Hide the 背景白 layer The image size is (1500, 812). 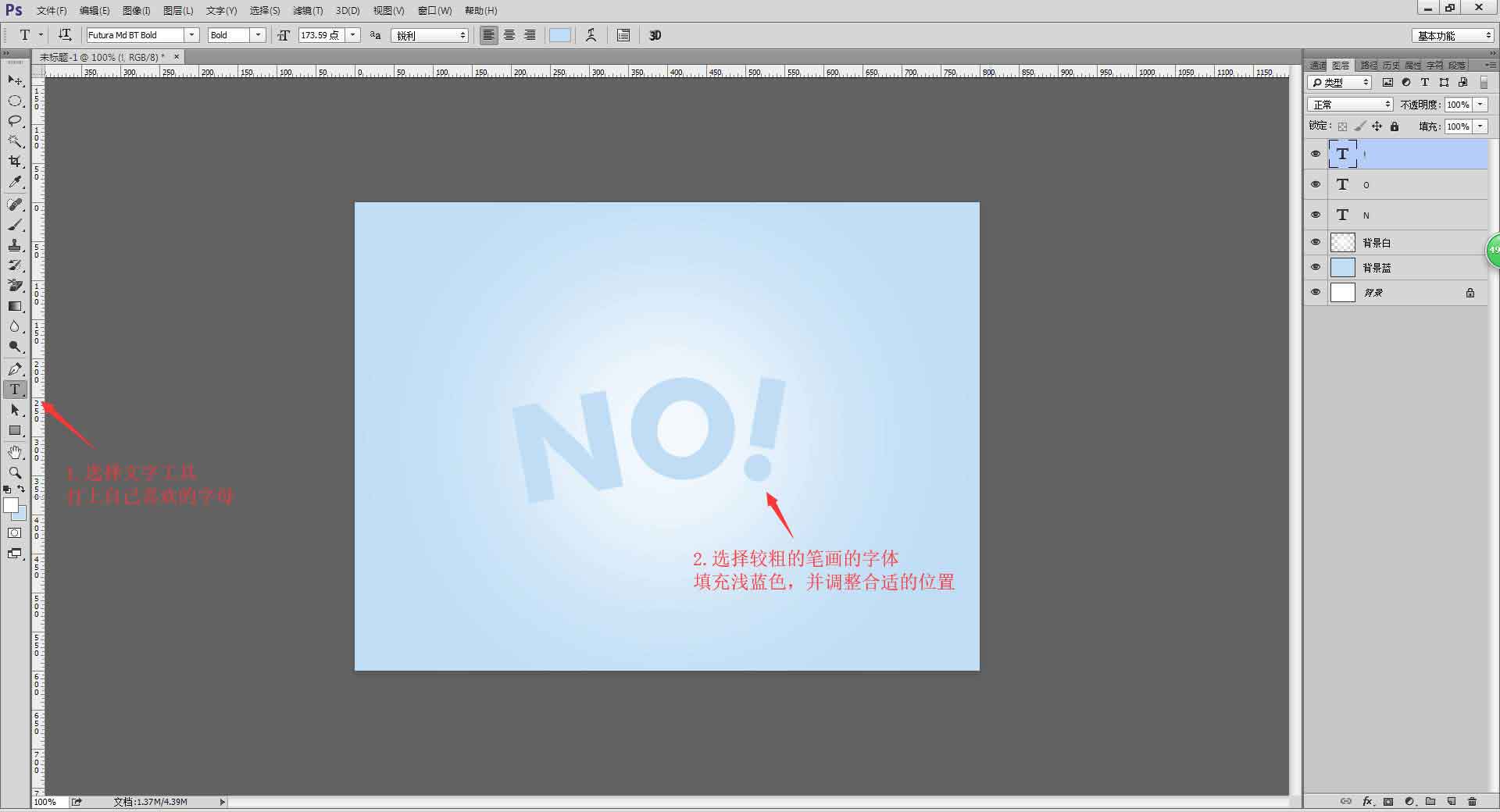pyautogui.click(x=1316, y=243)
